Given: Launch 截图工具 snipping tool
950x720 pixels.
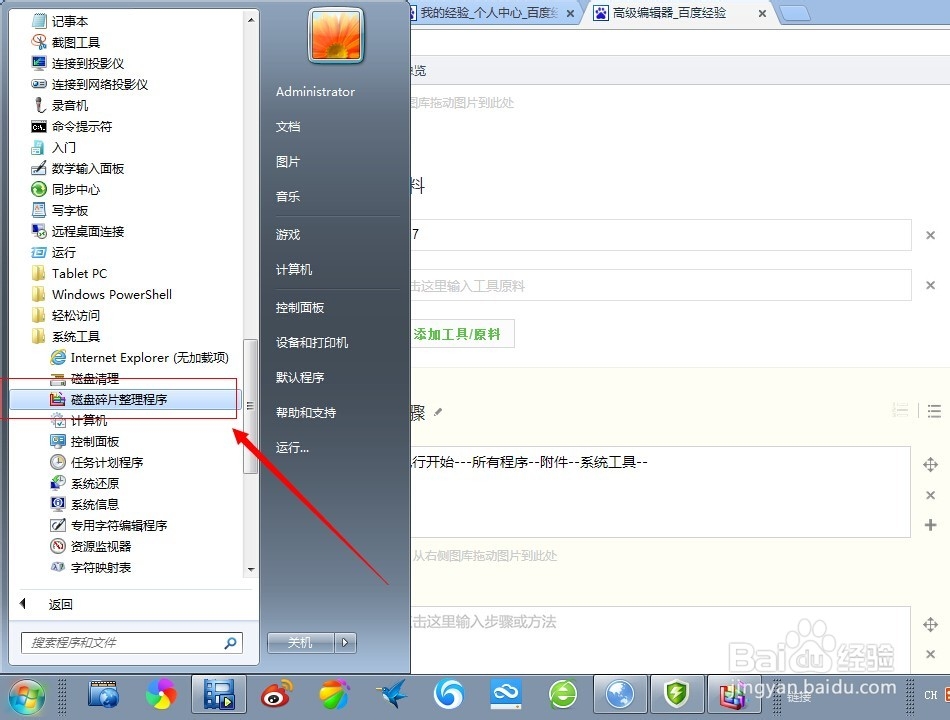Looking at the screenshot, I should click(65, 42).
